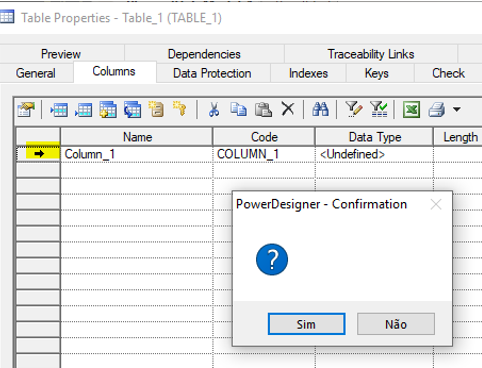Click the Insert a Row toolbar icon
Viewport: 482px width, 368px height.
(x=59, y=109)
